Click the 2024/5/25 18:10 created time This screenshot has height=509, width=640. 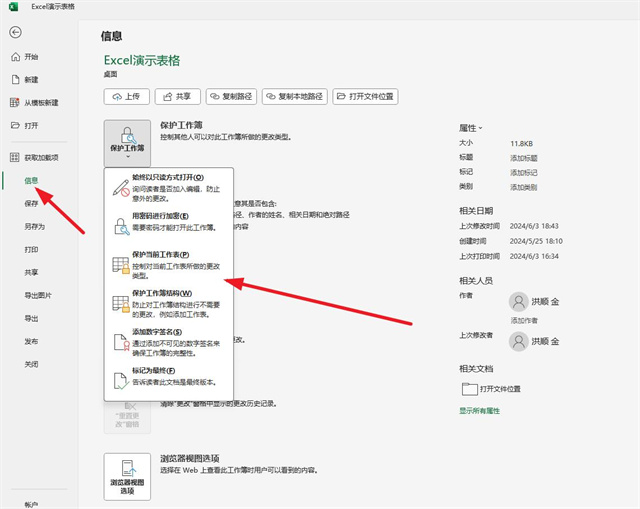(x=536, y=241)
